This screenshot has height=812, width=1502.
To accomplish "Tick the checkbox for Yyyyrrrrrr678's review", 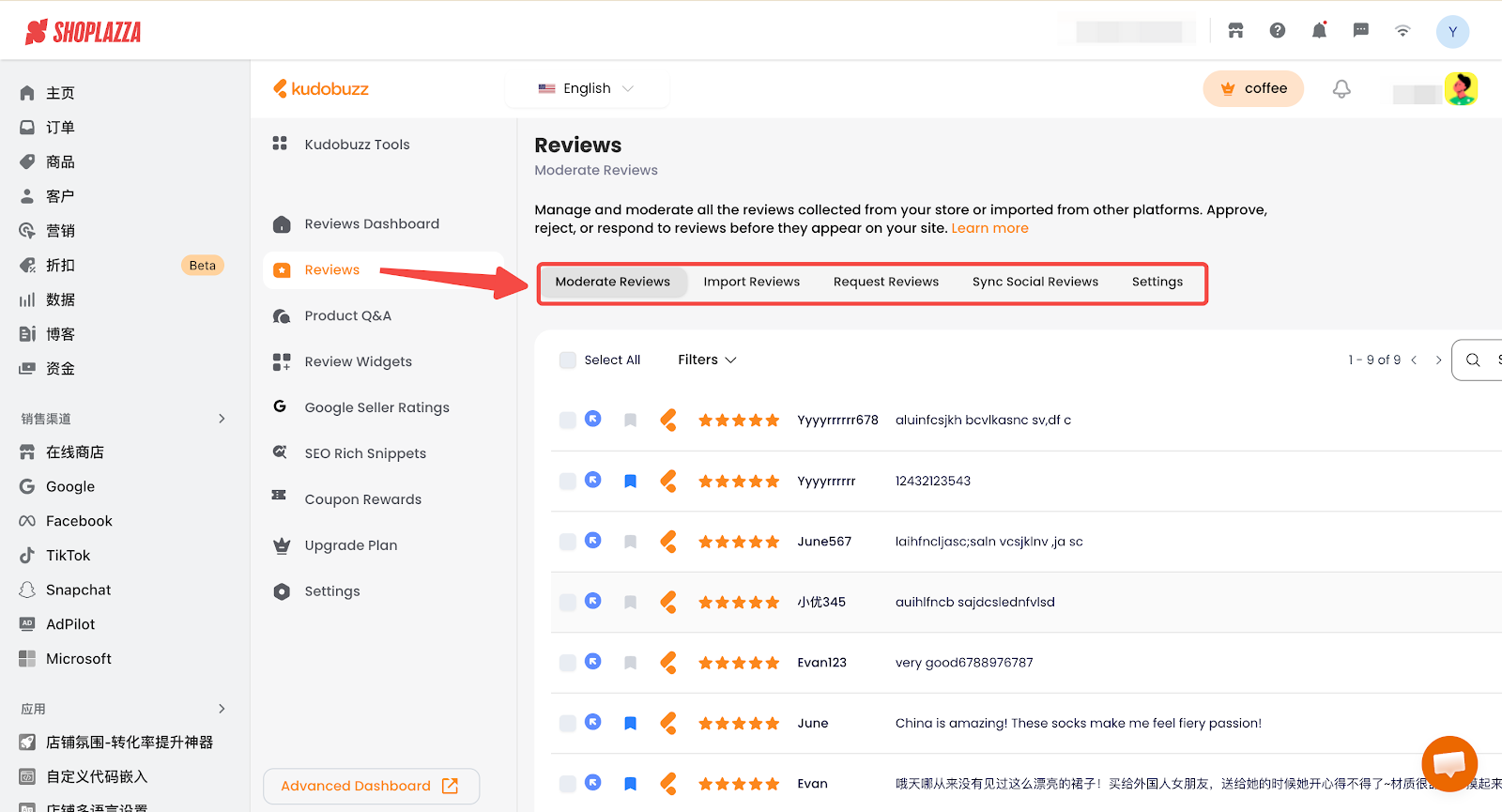I will (568, 421).
